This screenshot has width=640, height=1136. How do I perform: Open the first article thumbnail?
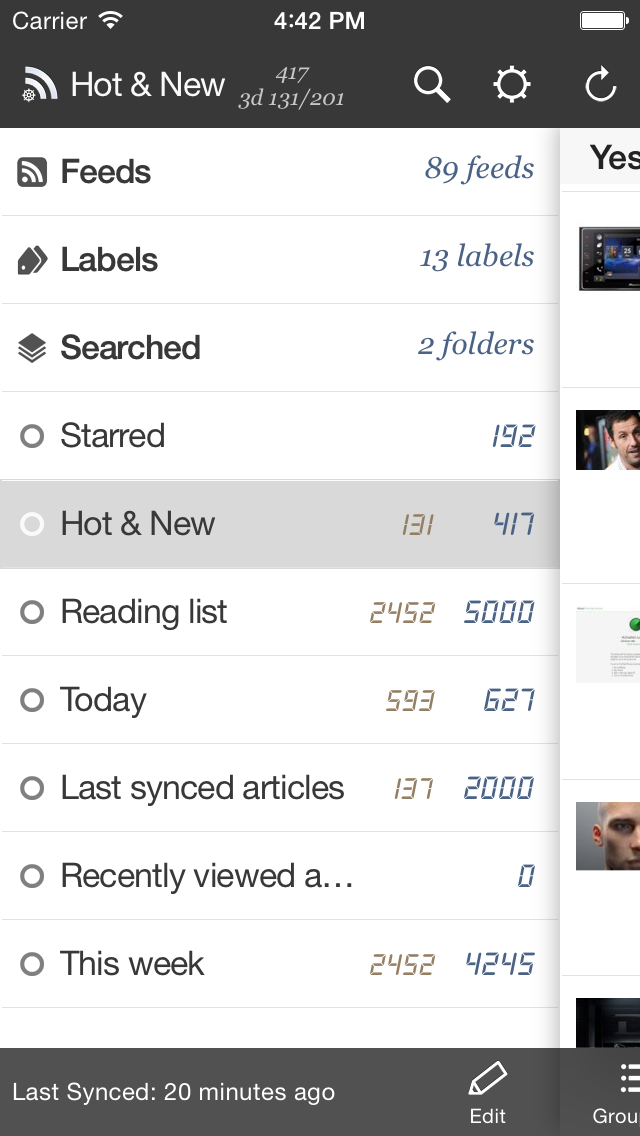click(609, 258)
